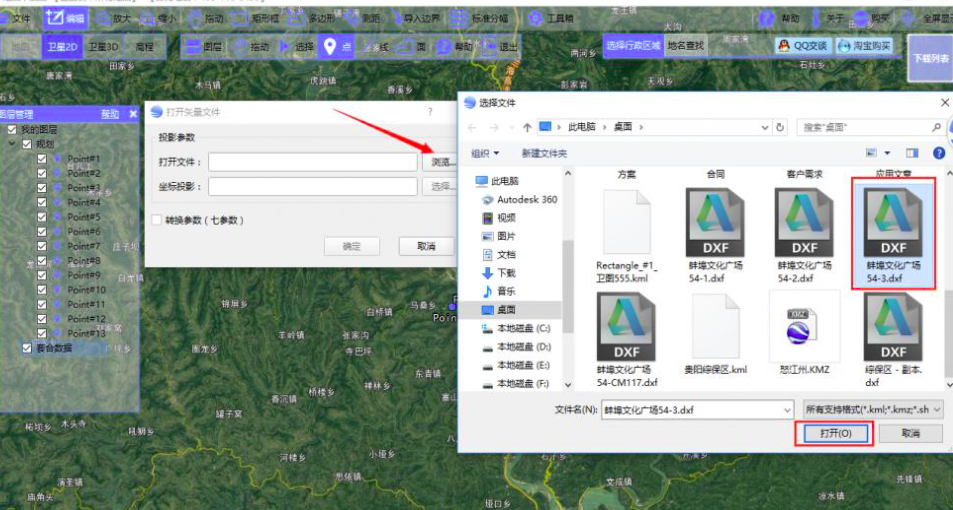
Task: Click the 浏览 browse button
Action: tap(439, 162)
